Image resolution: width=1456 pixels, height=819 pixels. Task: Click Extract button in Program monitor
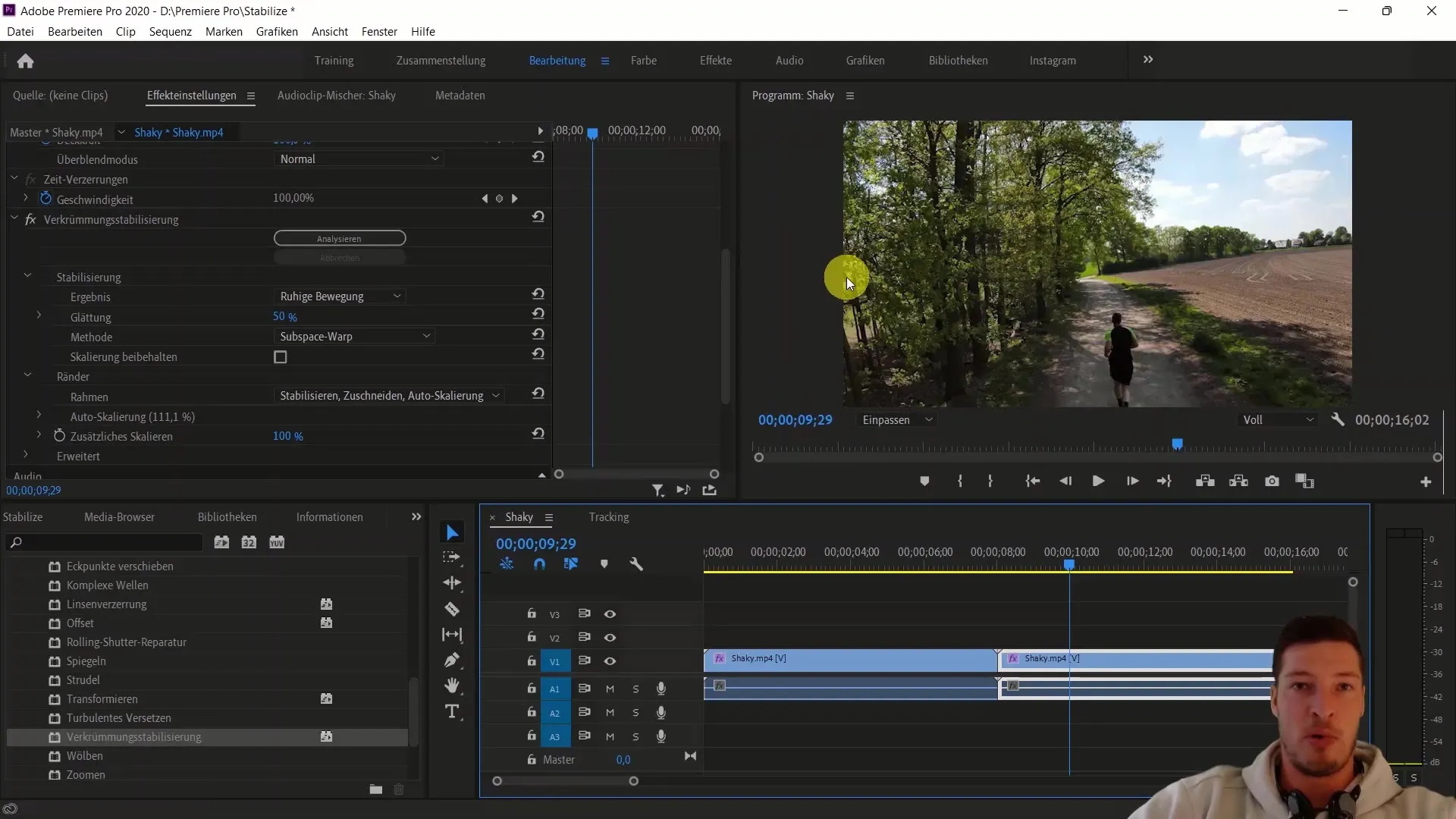point(1238,482)
